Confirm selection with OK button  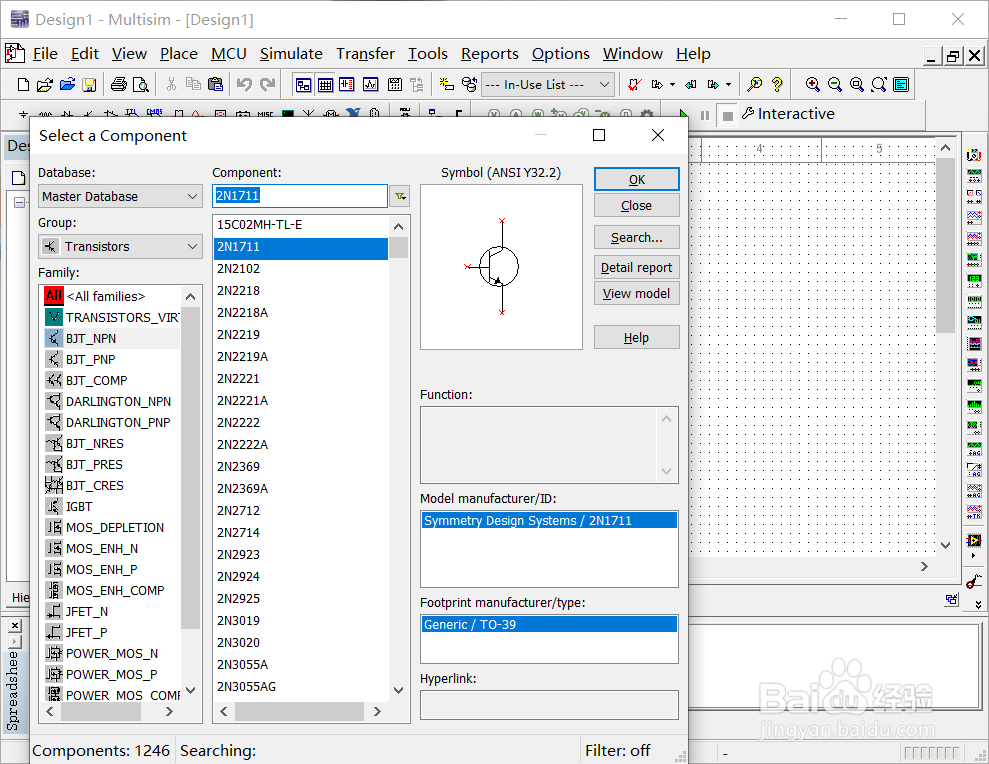pos(636,179)
